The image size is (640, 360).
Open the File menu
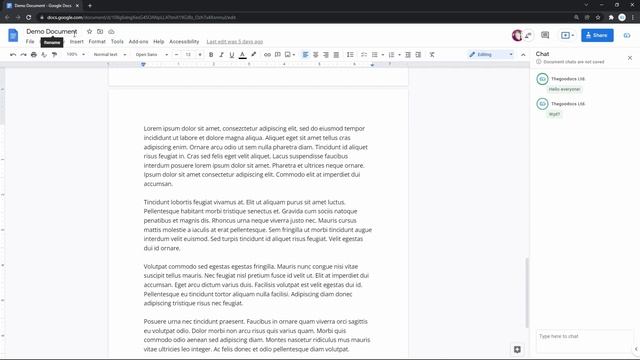coord(30,42)
